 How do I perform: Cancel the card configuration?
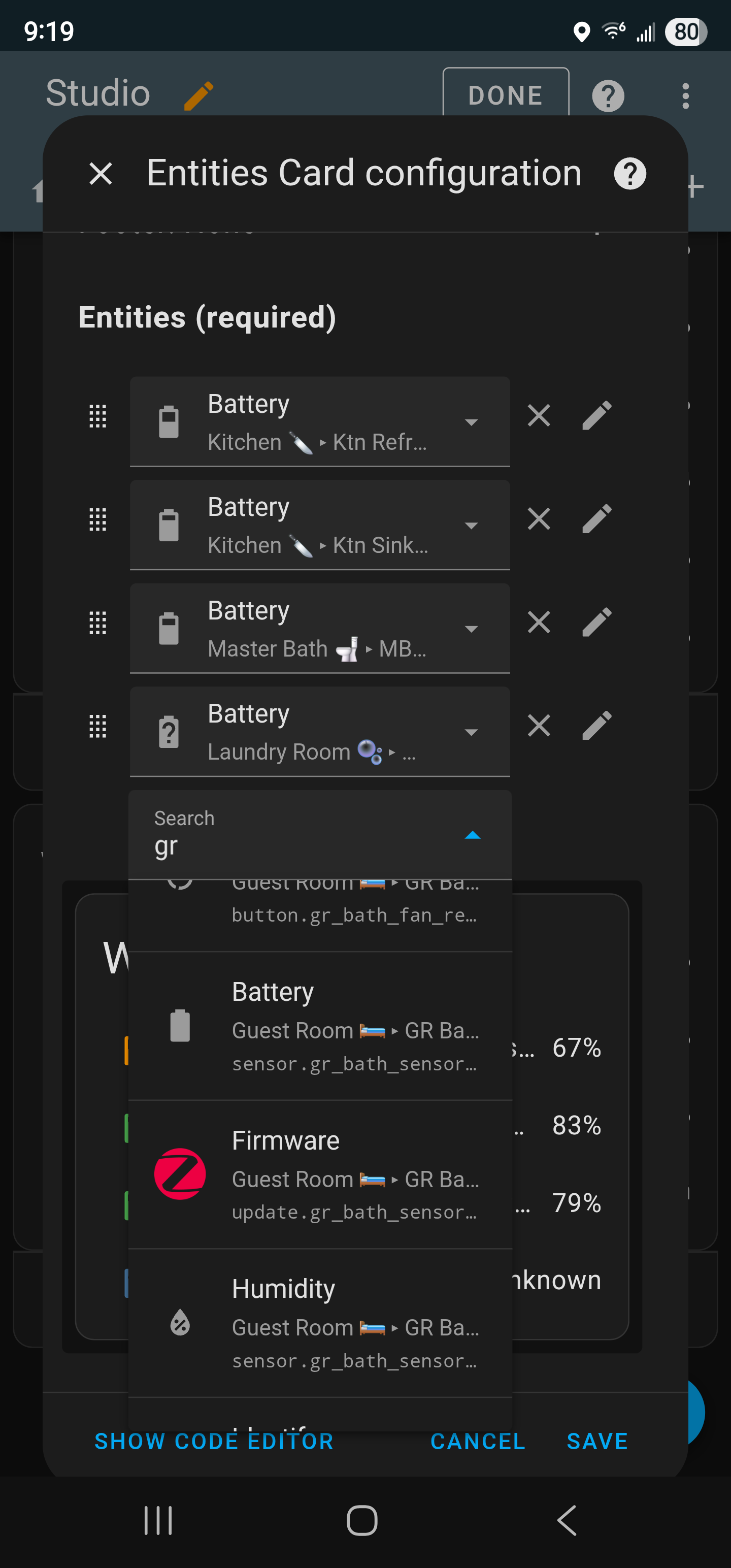(x=478, y=1441)
